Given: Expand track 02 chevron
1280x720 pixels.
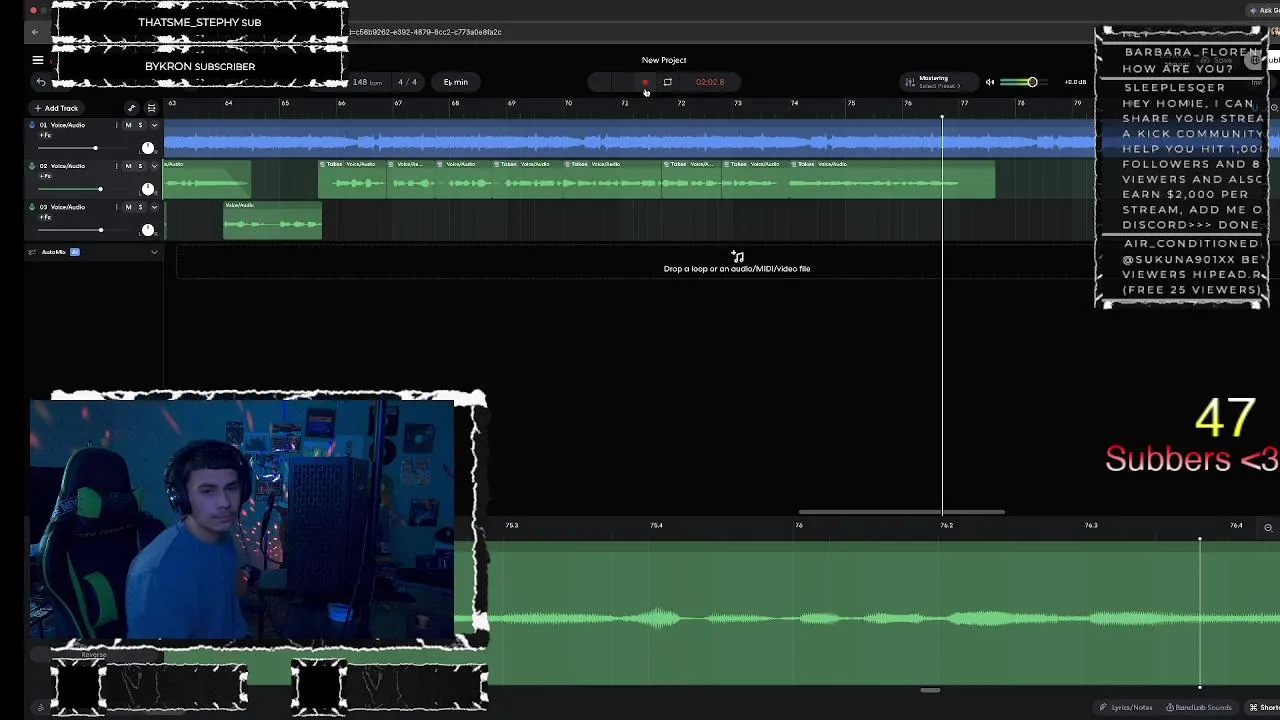Looking at the screenshot, I should coord(154,166).
